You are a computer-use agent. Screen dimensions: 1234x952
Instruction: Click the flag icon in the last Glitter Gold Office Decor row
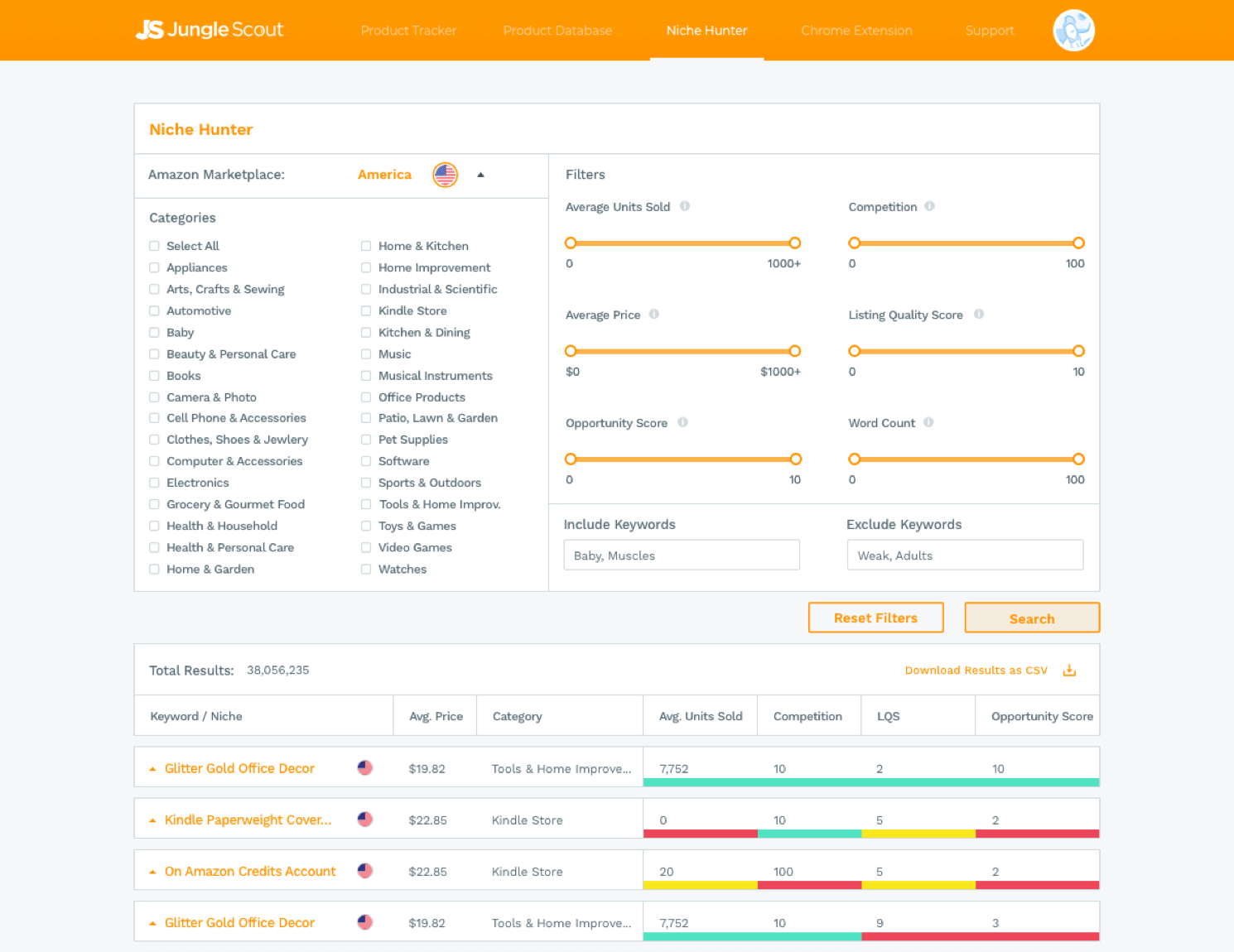click(x=365, y=921)
